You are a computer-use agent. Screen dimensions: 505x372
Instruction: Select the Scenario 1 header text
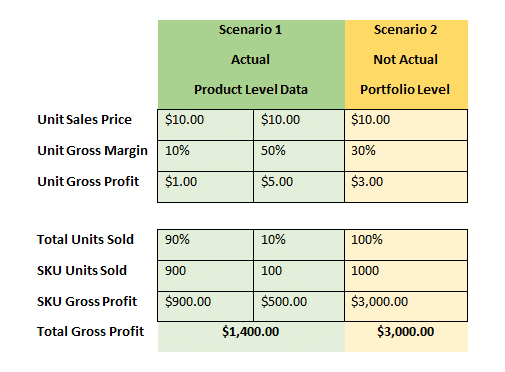(x=250, y=30)
